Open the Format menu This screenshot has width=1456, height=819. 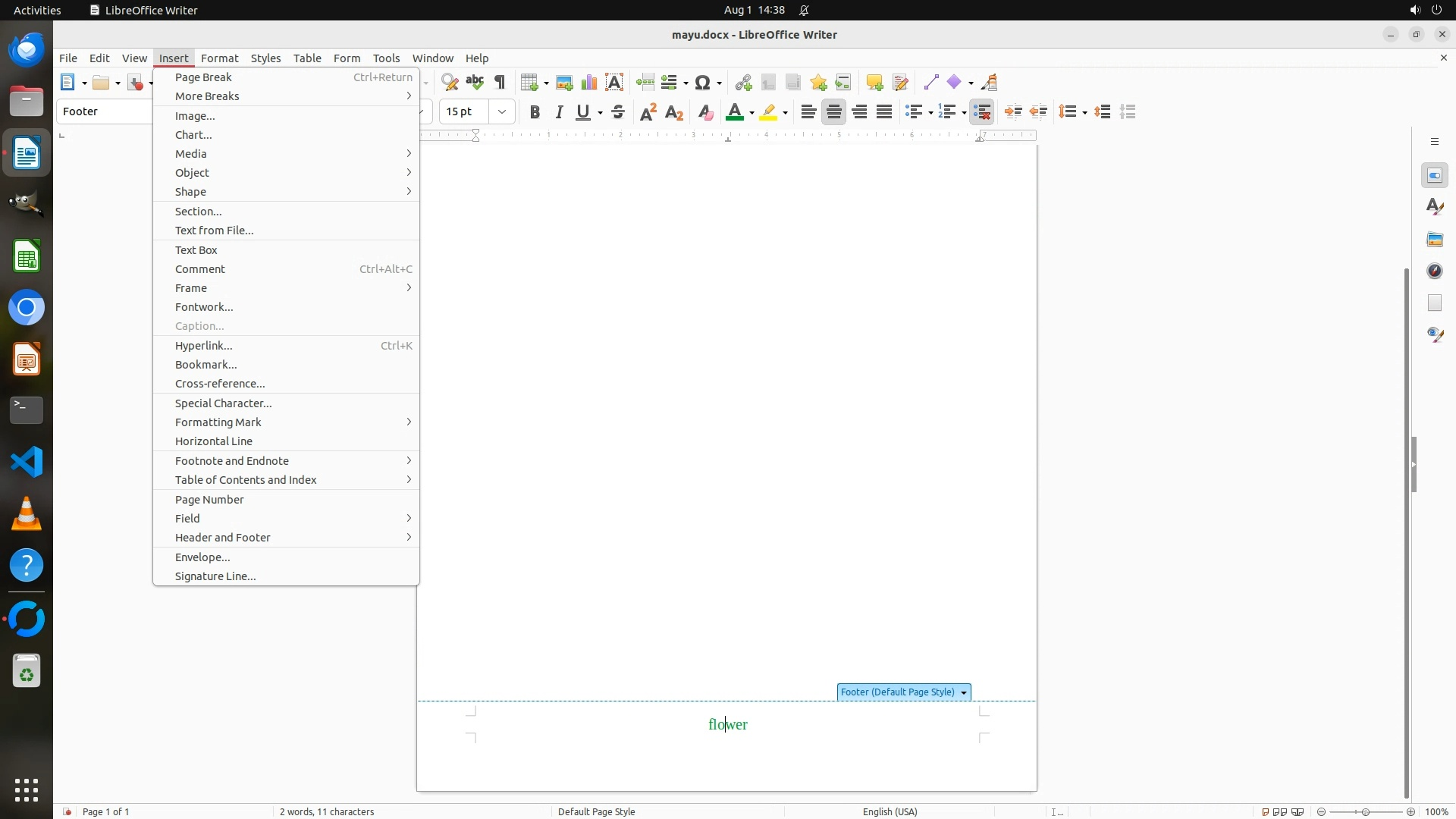point(219,58)
